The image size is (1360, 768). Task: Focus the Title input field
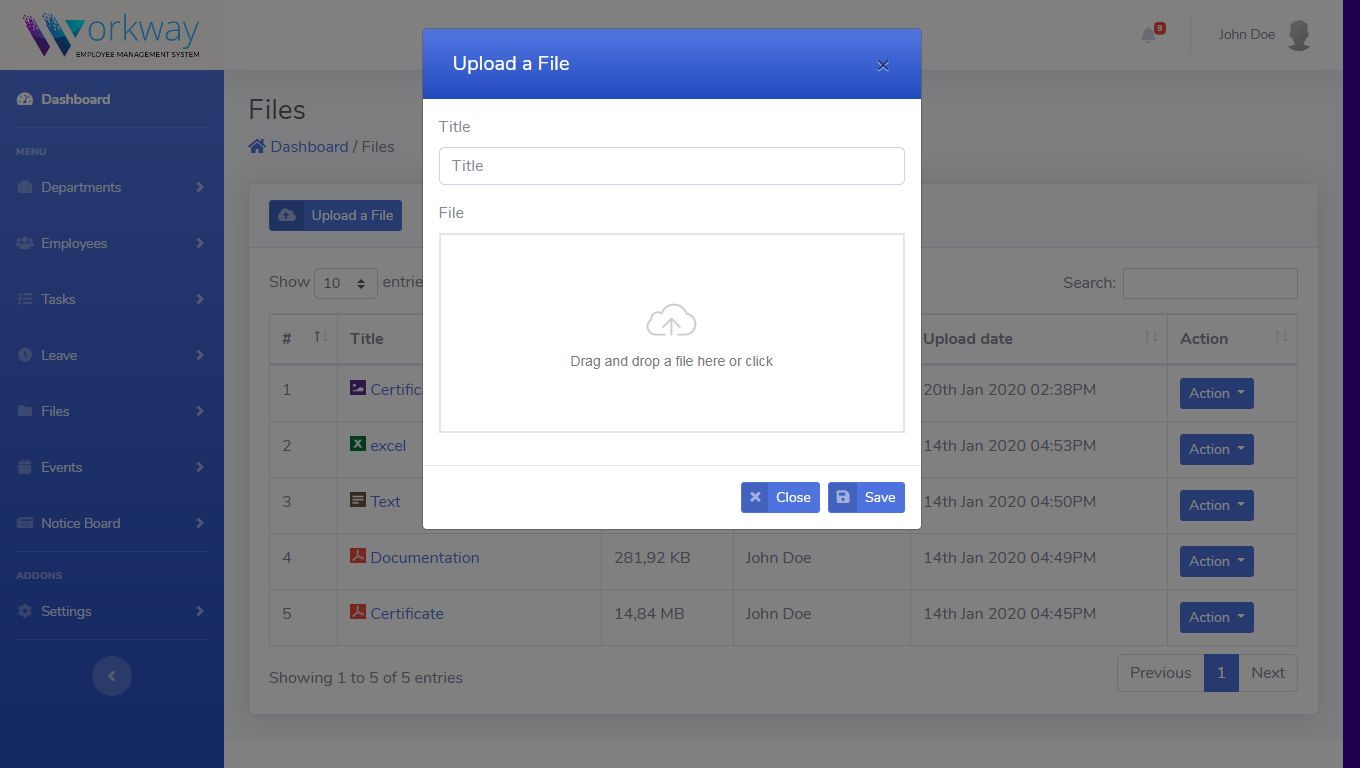coord(671,166)
